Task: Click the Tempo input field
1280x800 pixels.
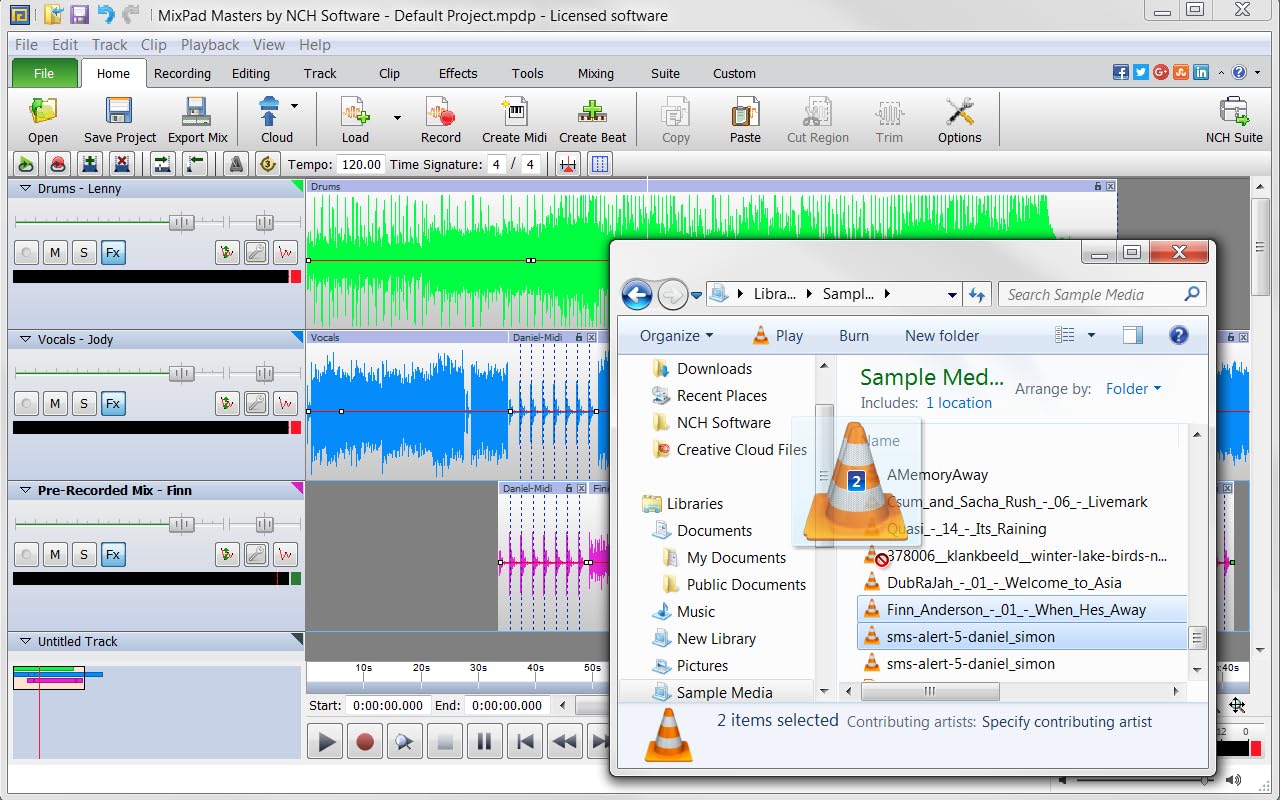Action: [x=359, y=164]
